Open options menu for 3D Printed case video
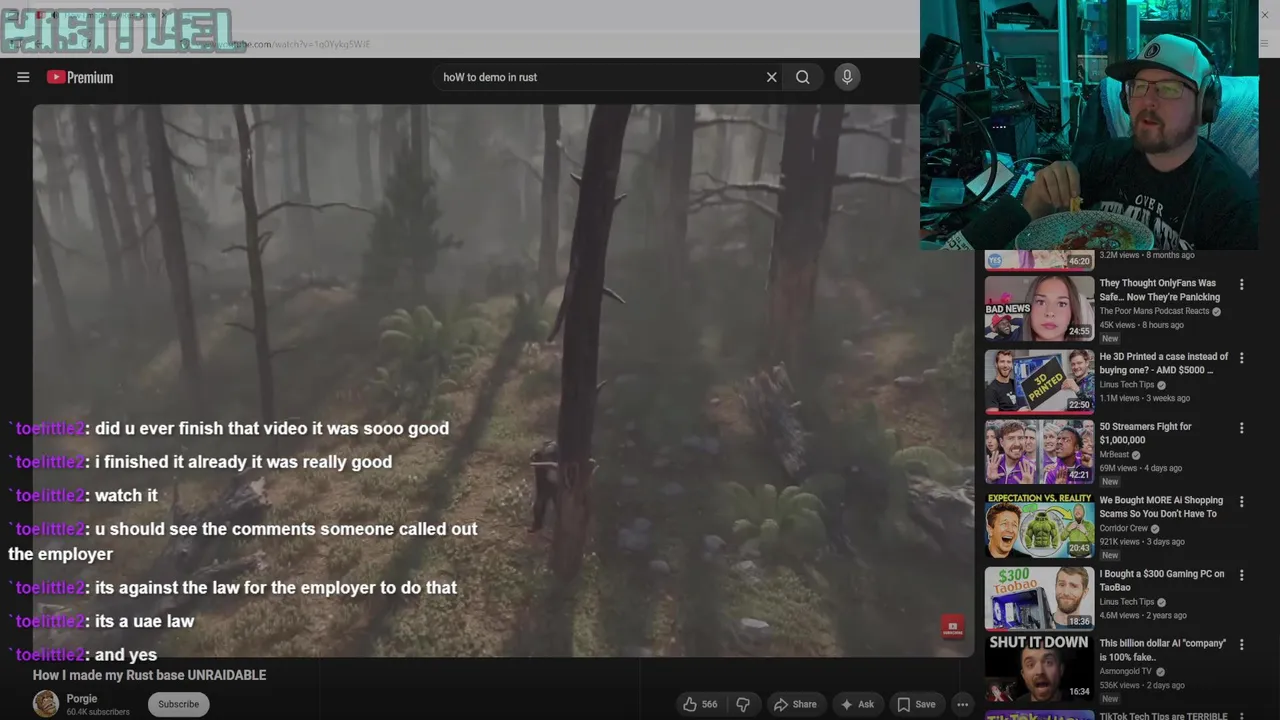The image size is (1280, 720). (1241, 358)
